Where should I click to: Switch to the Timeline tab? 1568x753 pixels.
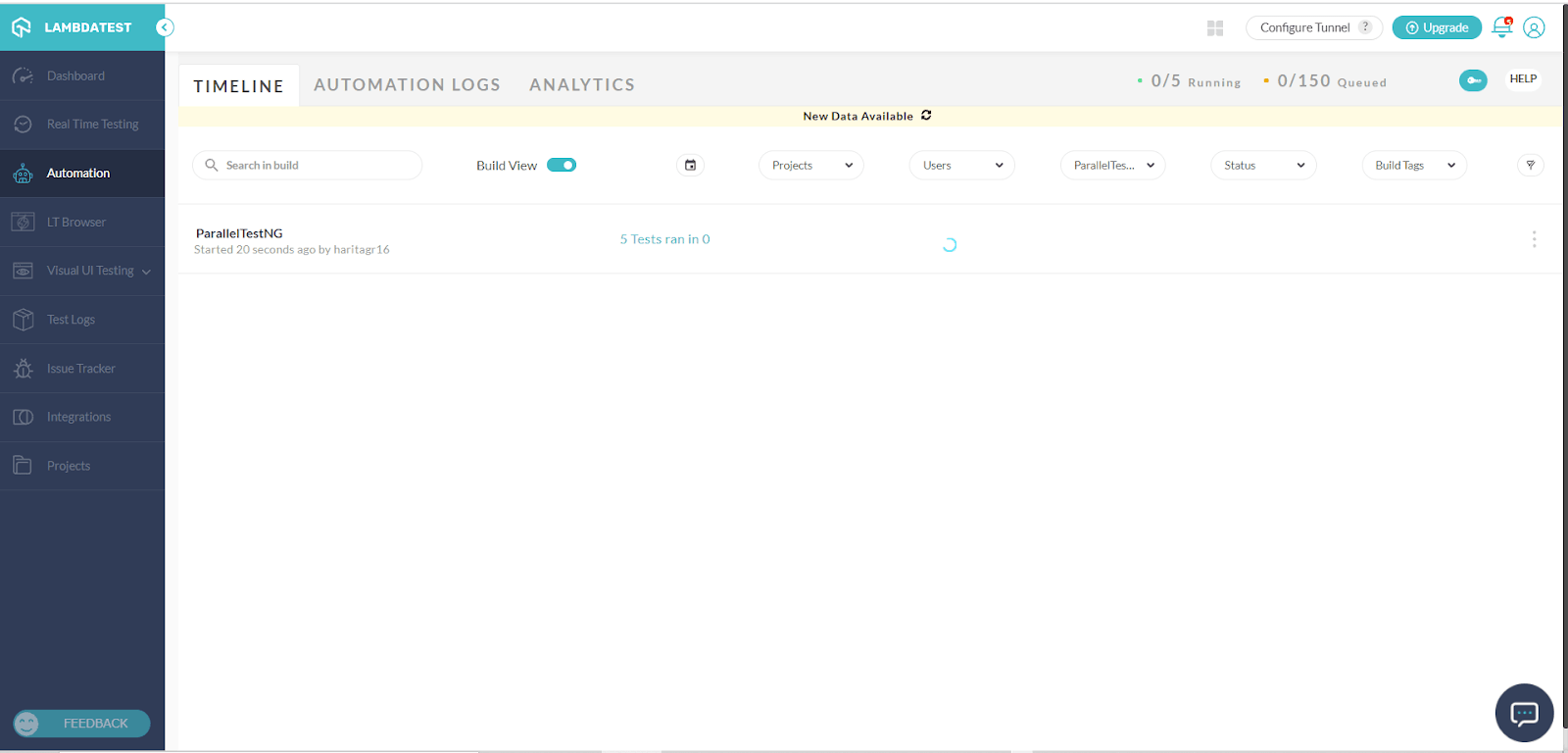(239, 86)
